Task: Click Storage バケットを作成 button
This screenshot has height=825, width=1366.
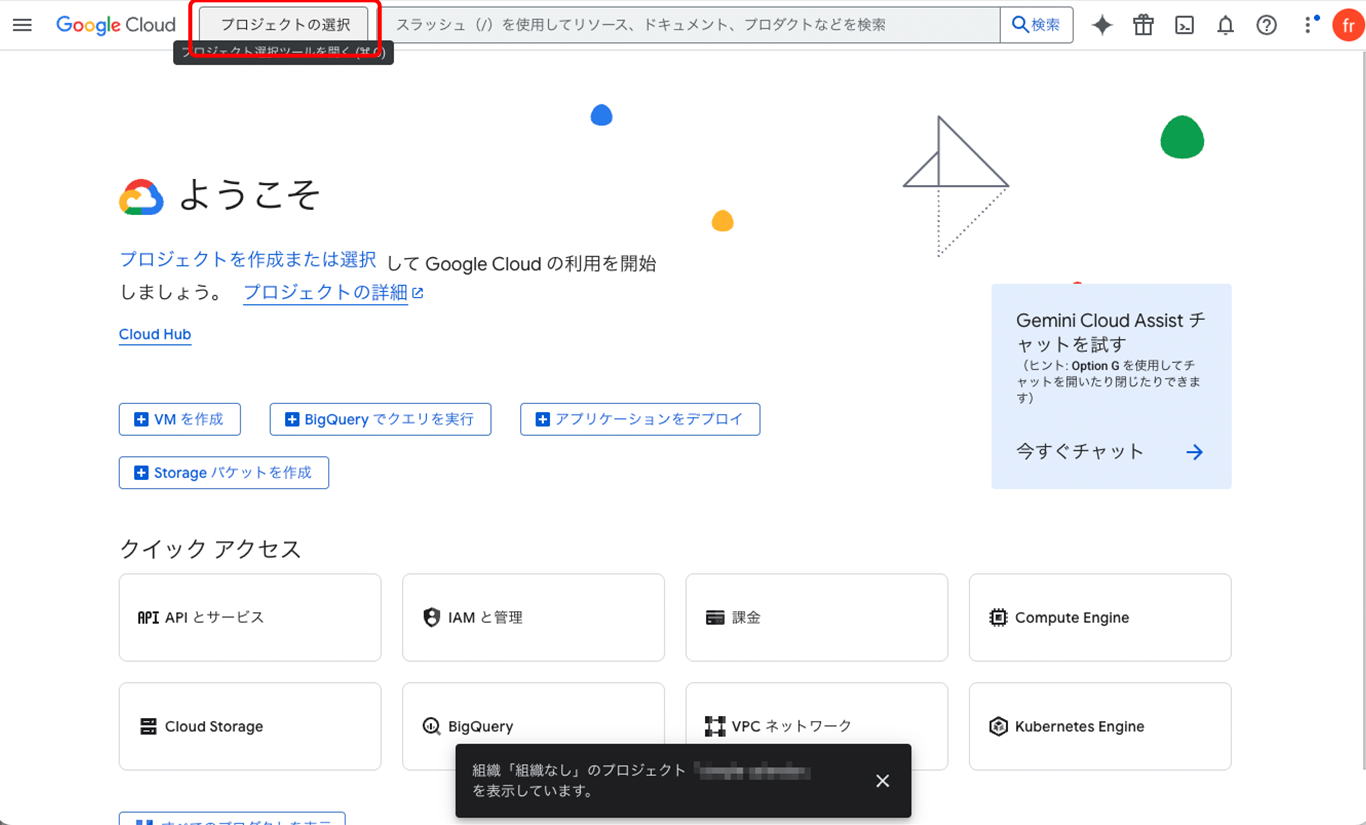Action: [224, 473]
